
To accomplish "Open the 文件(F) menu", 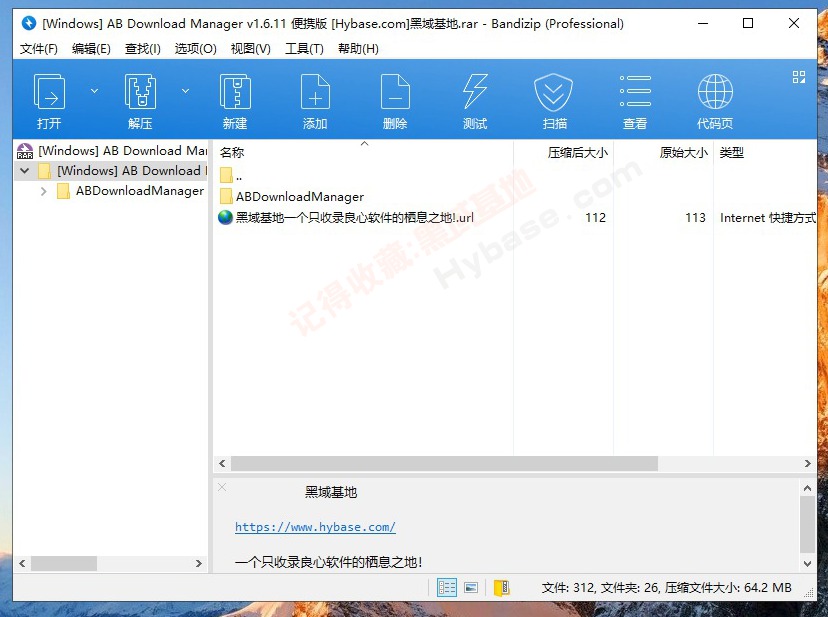I will (x=39, y=49).
